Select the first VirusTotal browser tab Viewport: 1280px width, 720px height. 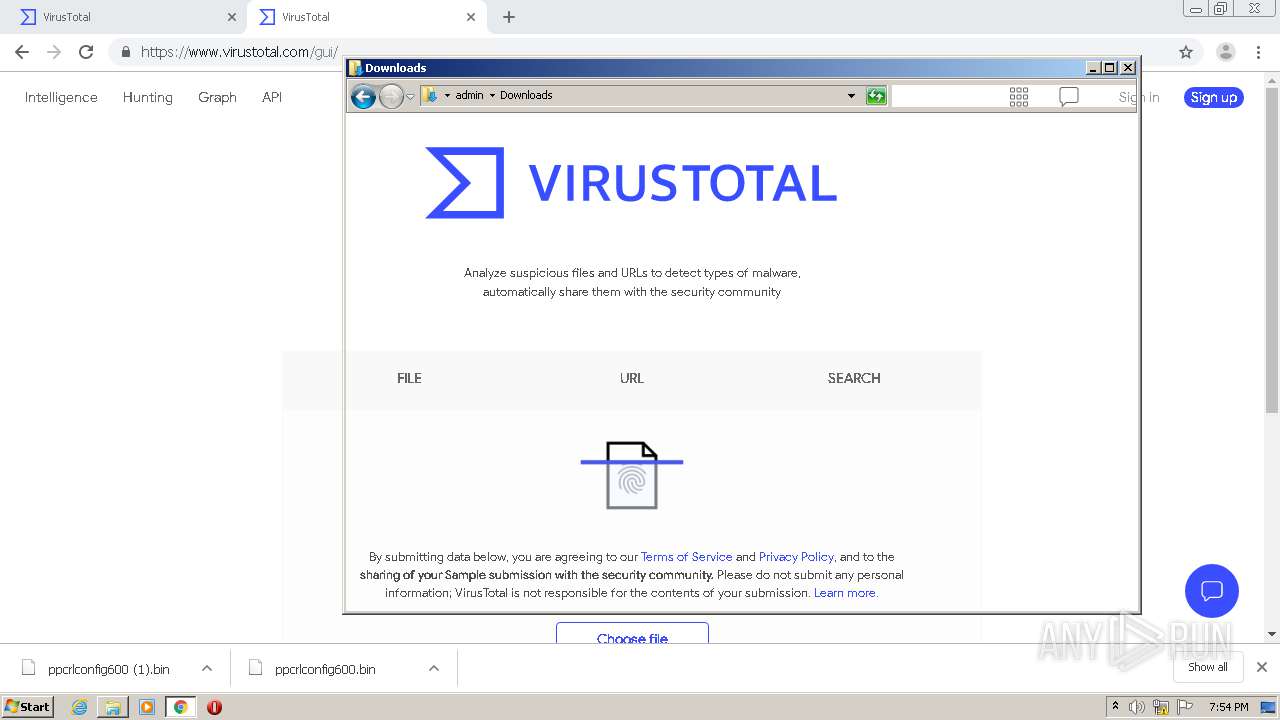[125, 17]
